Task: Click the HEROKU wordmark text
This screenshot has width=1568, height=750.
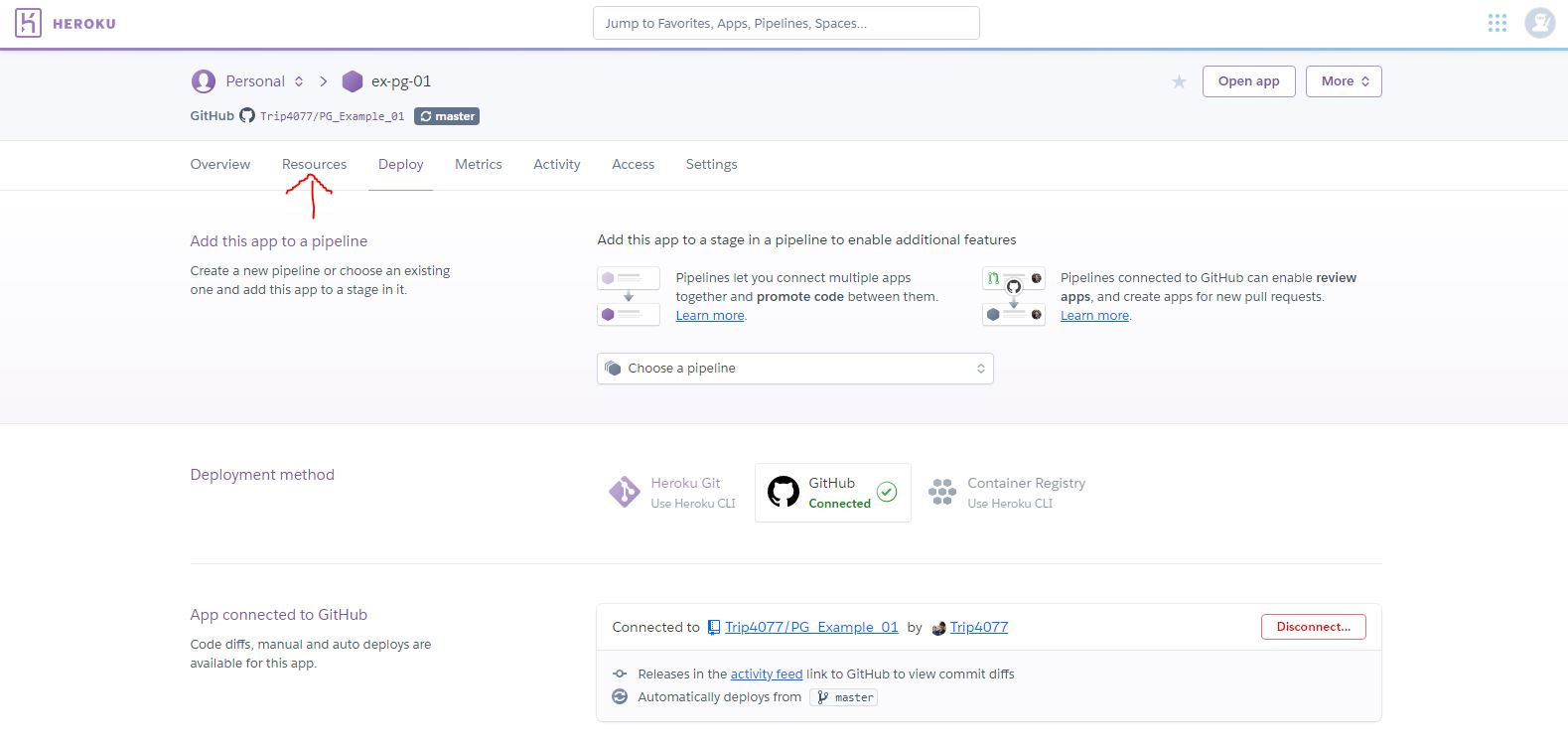Action: click(84, 24)
